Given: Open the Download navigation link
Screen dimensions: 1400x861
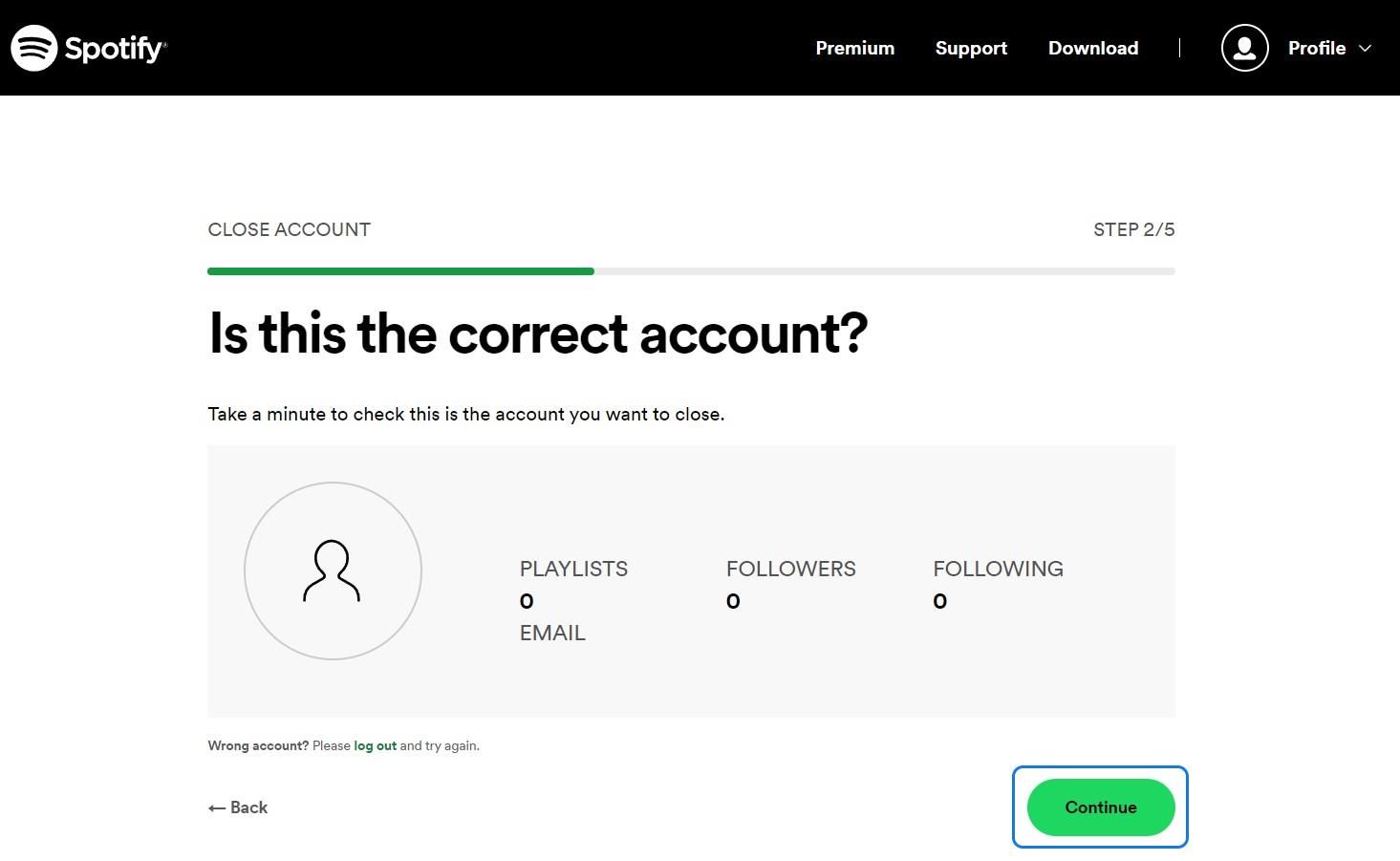Looking at the screenshot, I should [x=1092, y=48].
